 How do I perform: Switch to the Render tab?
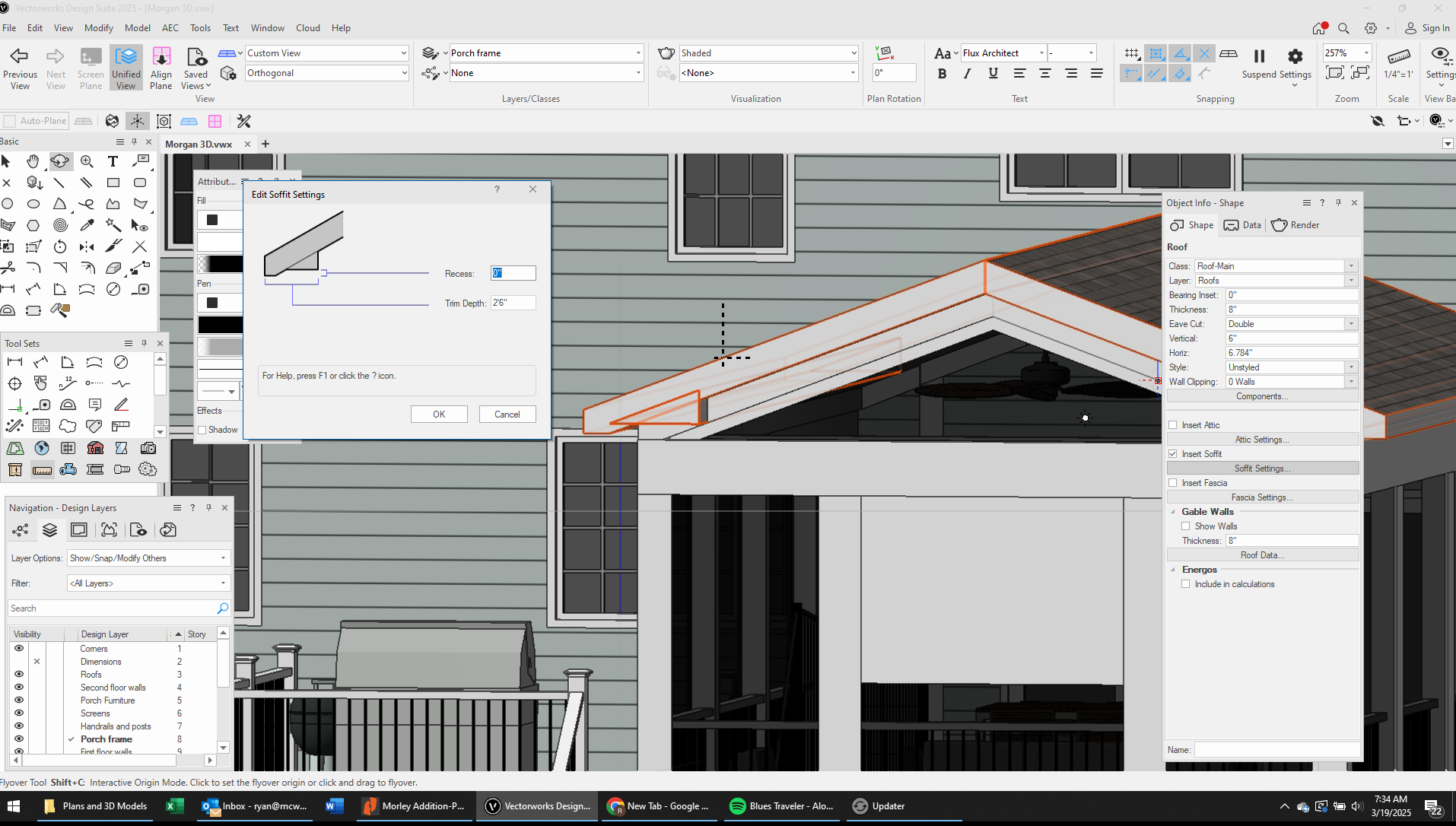[1295, 225]
